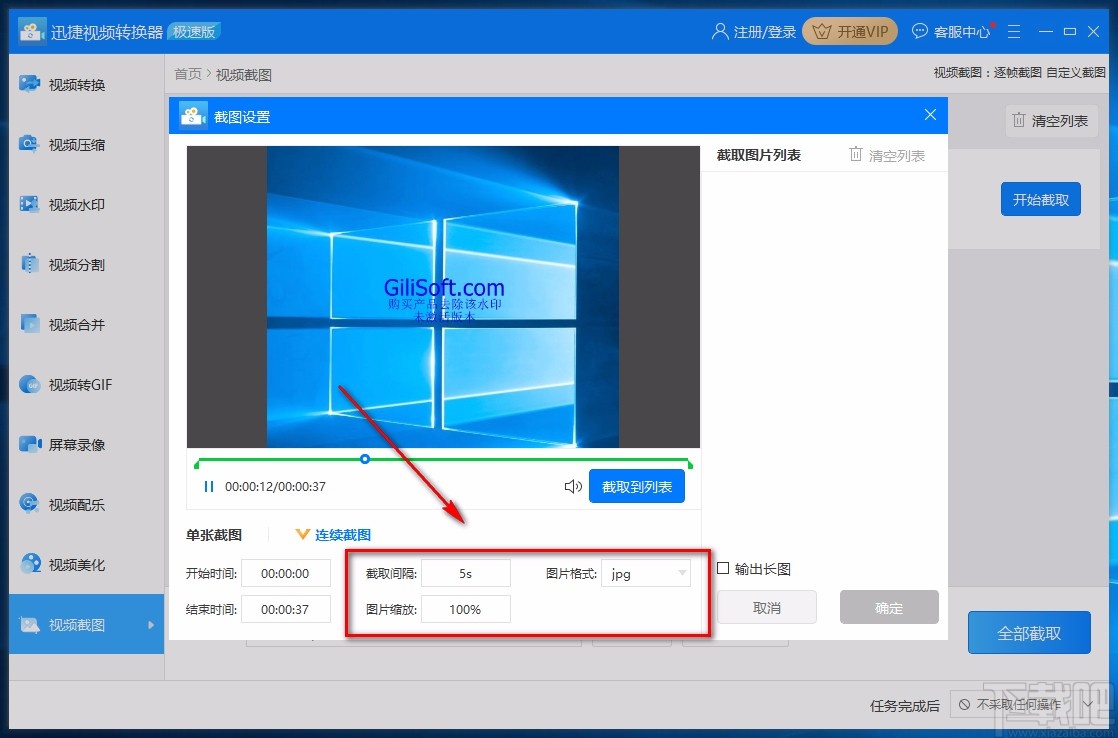Switch to the 连续截图 tab
1118x738 pixels.
[x=341, y=534]
